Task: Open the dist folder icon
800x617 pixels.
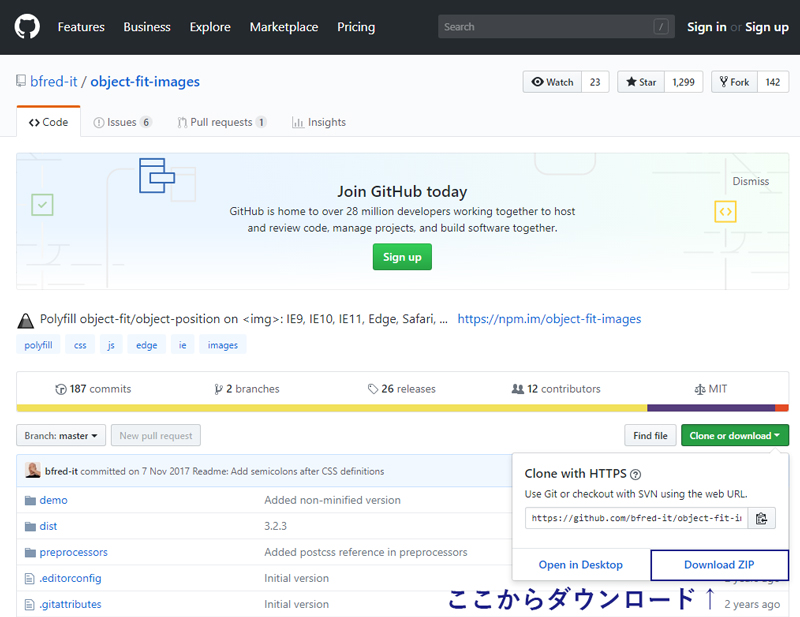Action: click(x=30, y=527)
